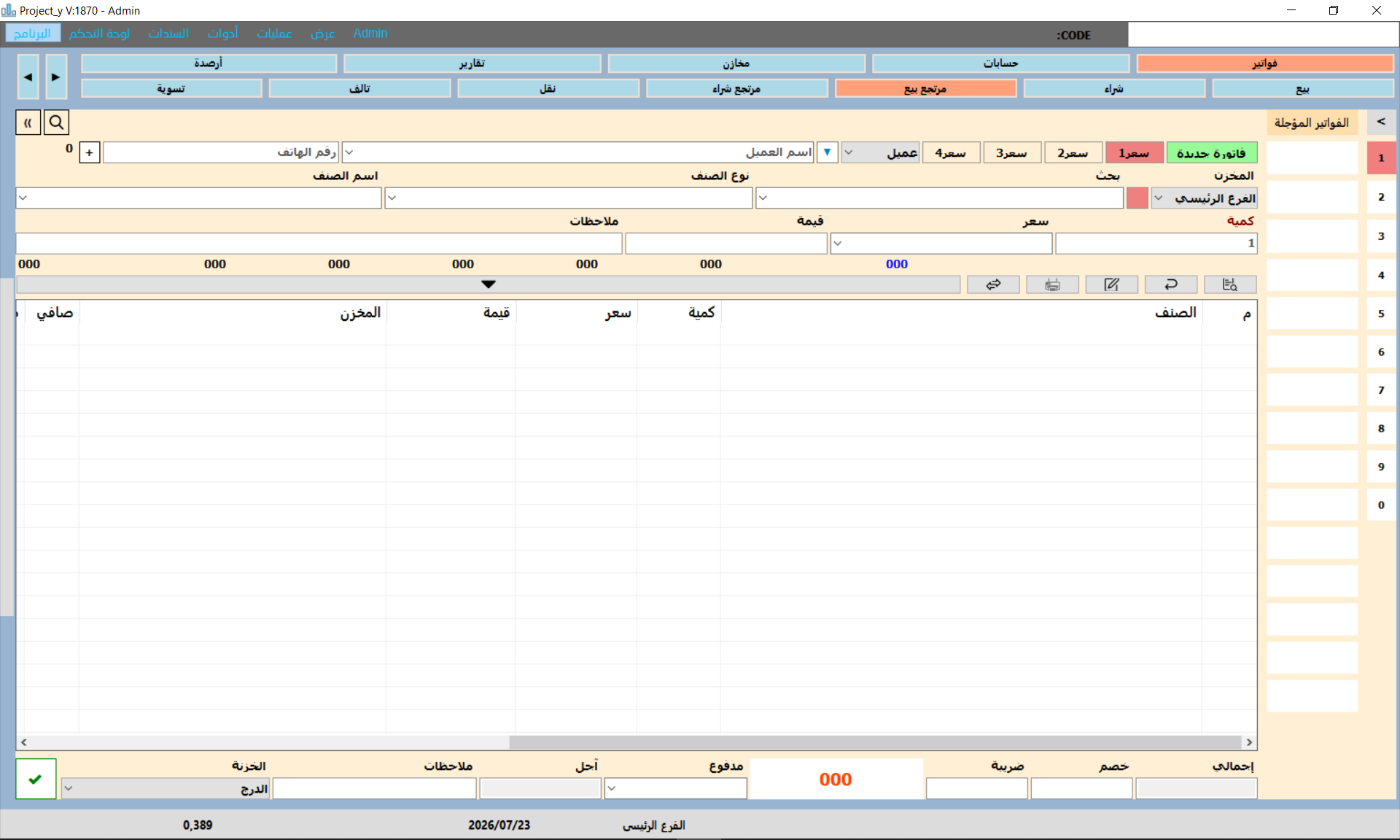The height and width of the screenshot is (840, 1400).
Task: Click the swap arrows icon button
Action: click(993, 284)
